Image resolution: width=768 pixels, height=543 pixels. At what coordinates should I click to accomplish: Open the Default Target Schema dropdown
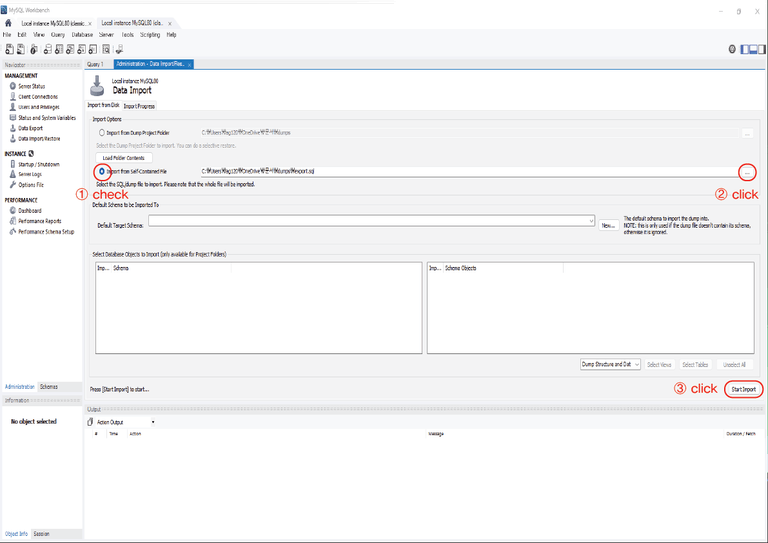(371, 221)
